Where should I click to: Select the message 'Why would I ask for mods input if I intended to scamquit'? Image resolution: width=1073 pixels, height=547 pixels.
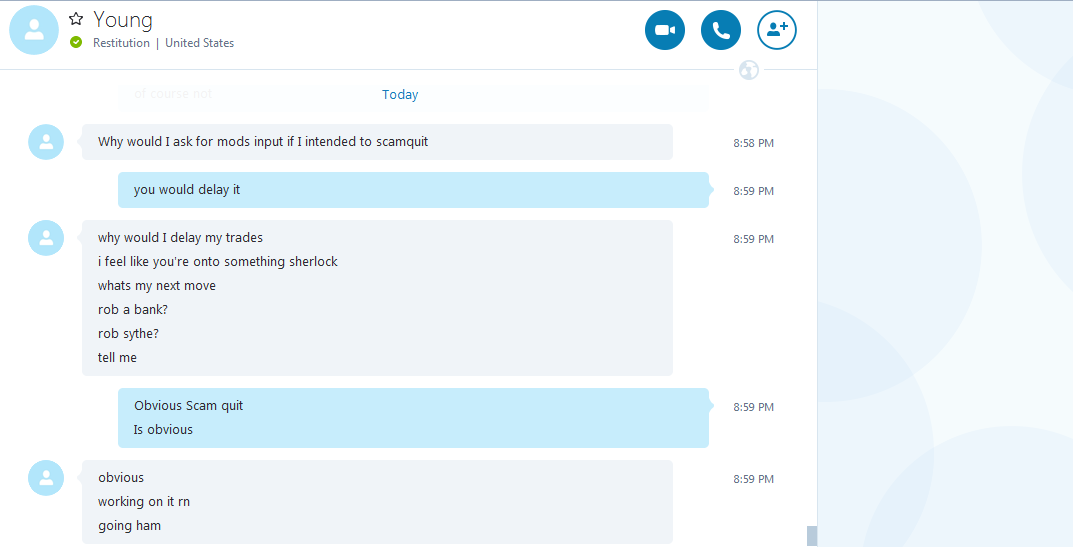263,142
